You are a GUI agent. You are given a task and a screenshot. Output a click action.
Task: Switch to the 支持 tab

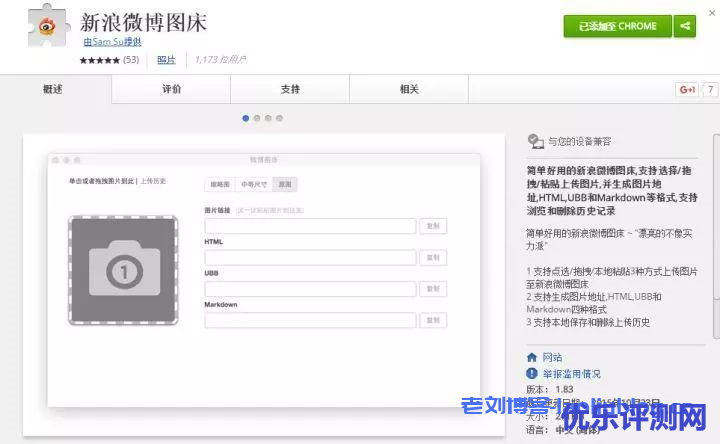(x=290, y=89)
